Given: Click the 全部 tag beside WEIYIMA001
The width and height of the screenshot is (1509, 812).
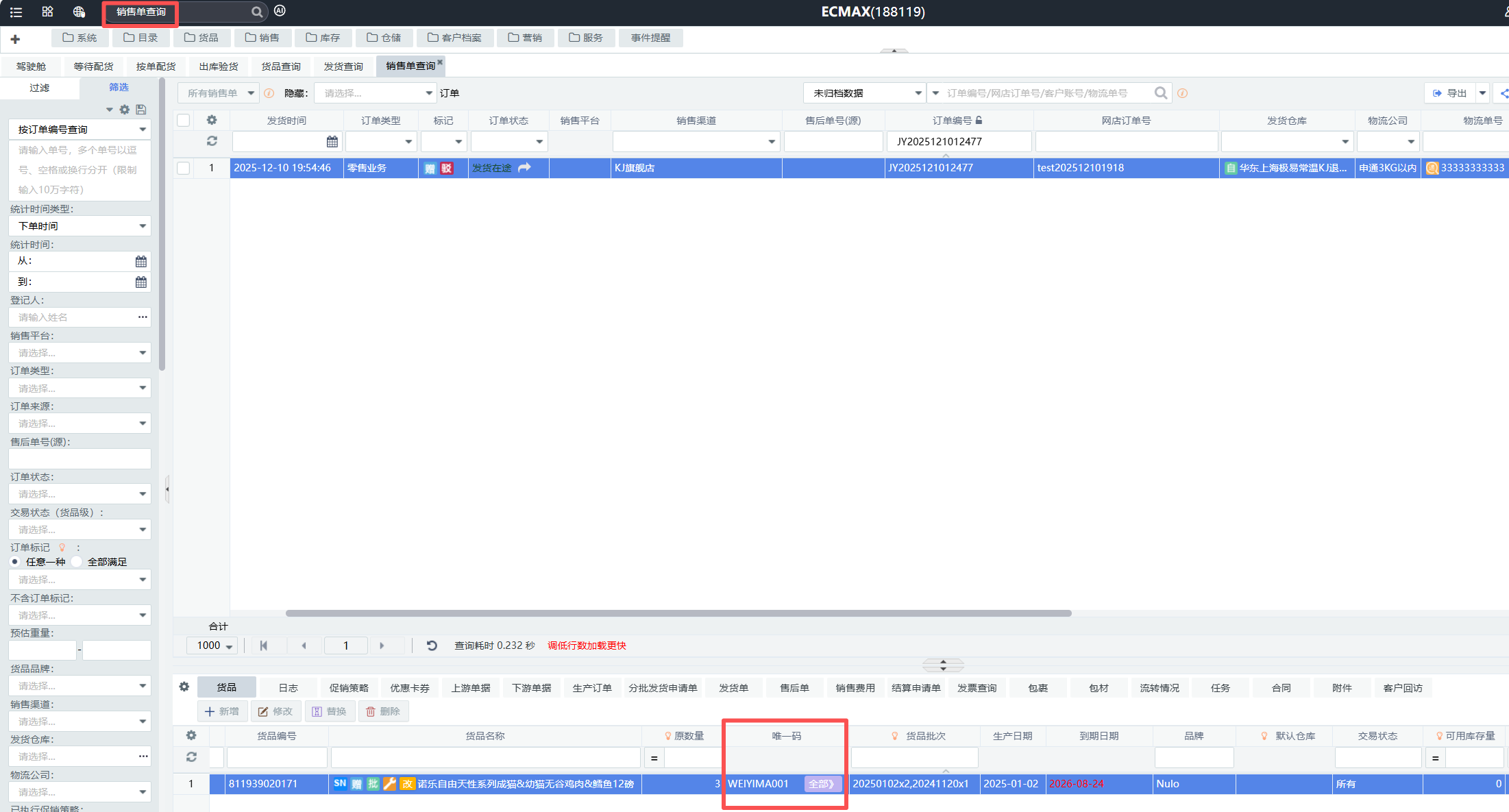Looking at the screenshot, I should click(822, 784).
